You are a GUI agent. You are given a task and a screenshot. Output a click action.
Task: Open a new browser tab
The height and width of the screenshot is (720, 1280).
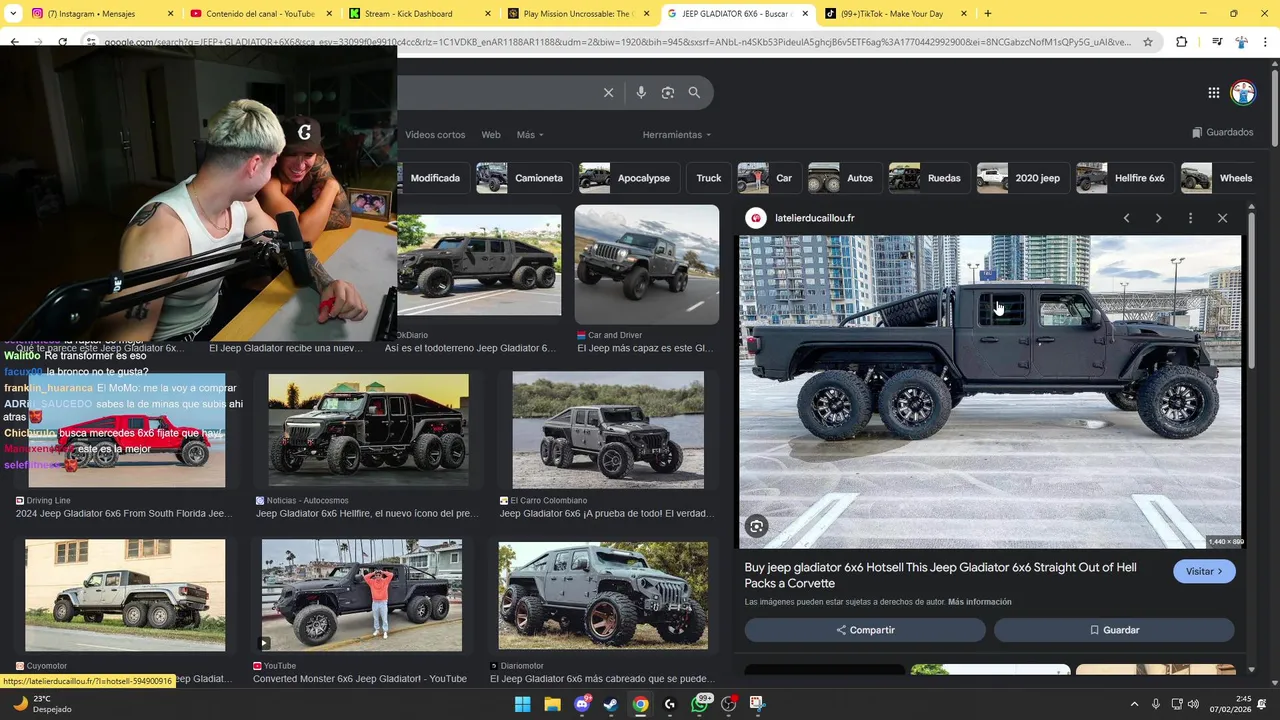coord(988,14)
